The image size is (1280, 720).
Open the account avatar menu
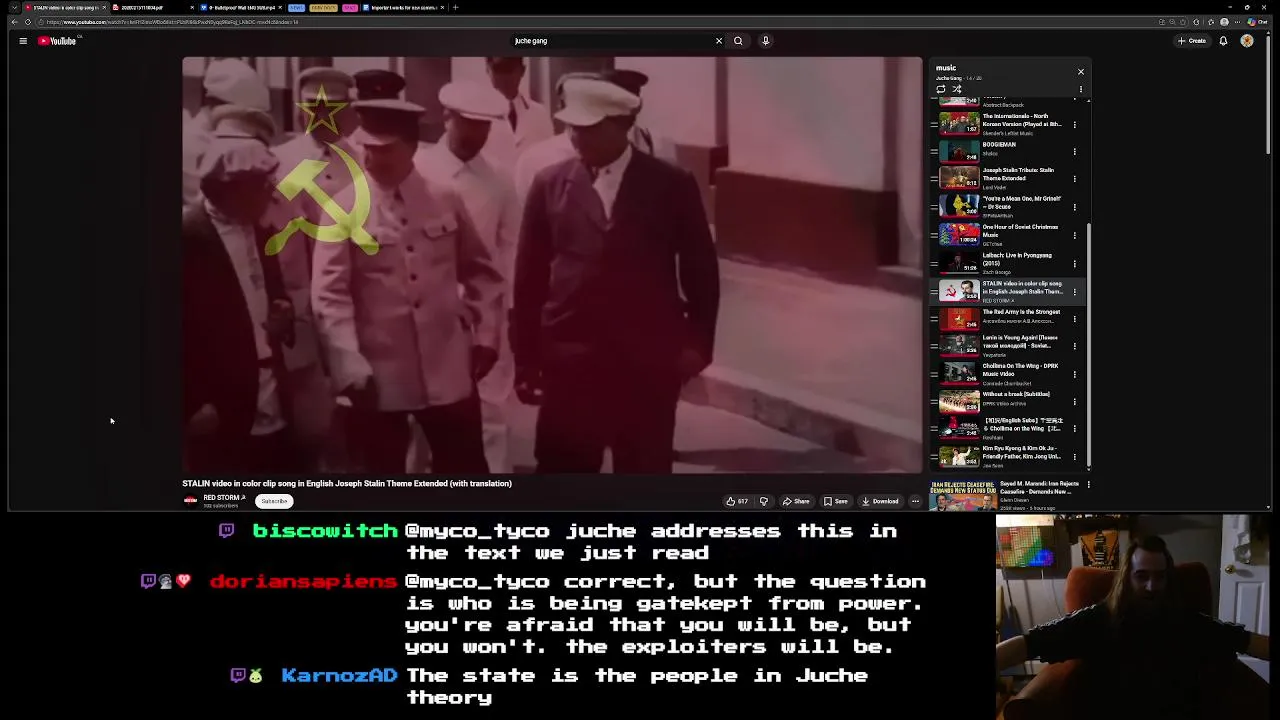click(1247, 41)
